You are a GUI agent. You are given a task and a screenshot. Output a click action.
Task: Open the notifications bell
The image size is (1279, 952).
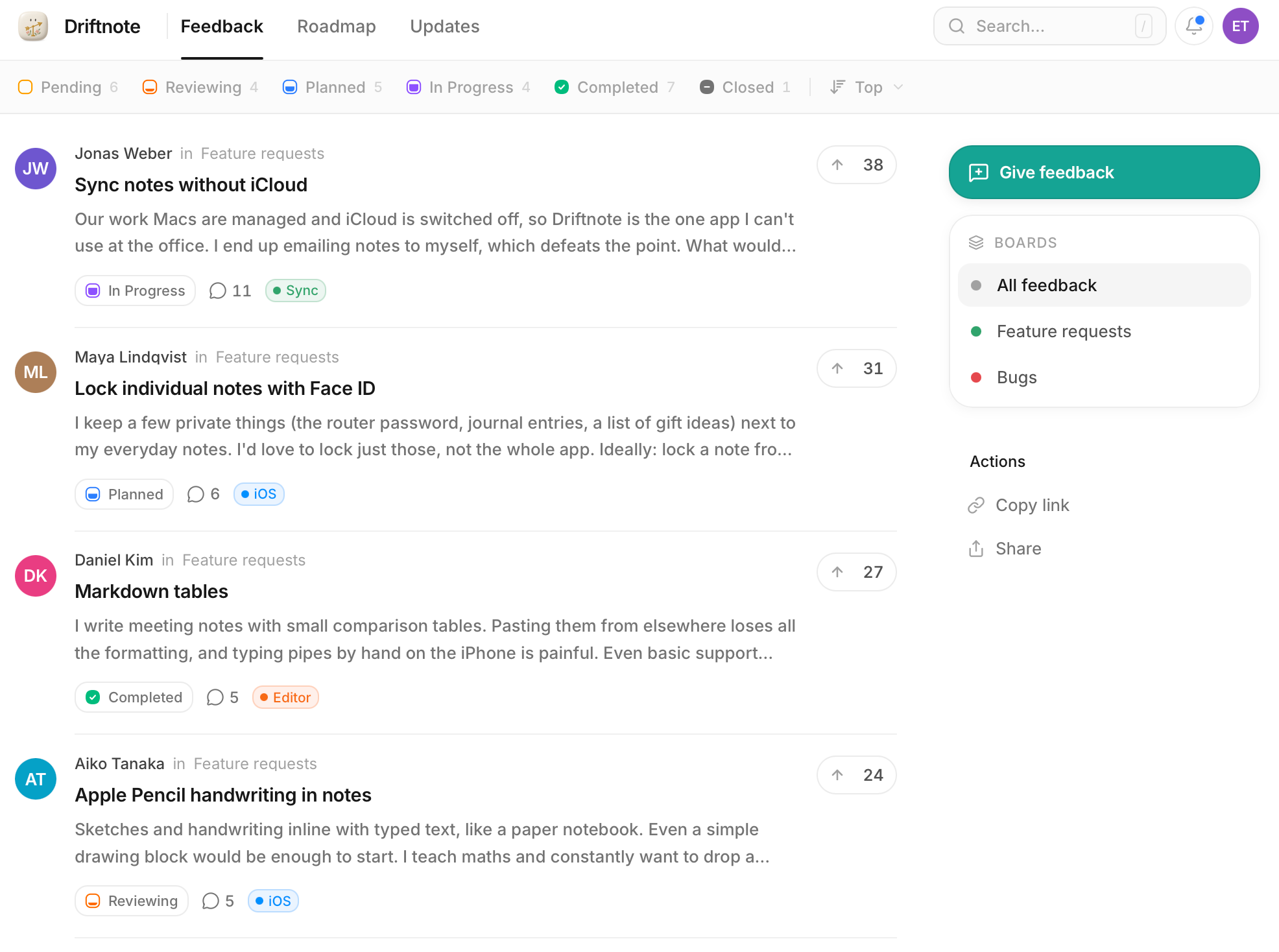[1194, 27]
